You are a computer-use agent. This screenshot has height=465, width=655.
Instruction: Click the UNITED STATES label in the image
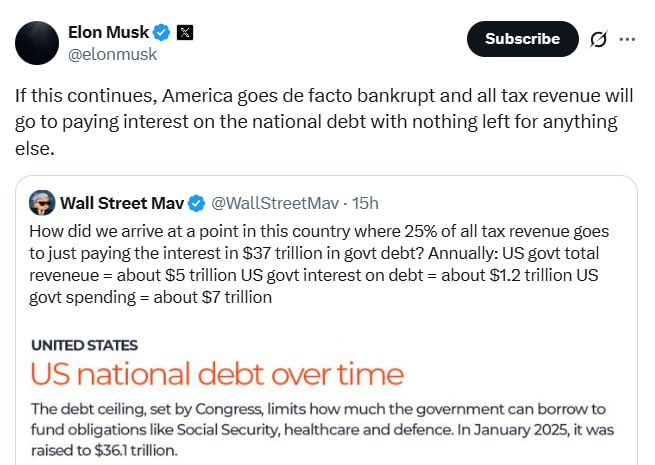click(85, 345)
